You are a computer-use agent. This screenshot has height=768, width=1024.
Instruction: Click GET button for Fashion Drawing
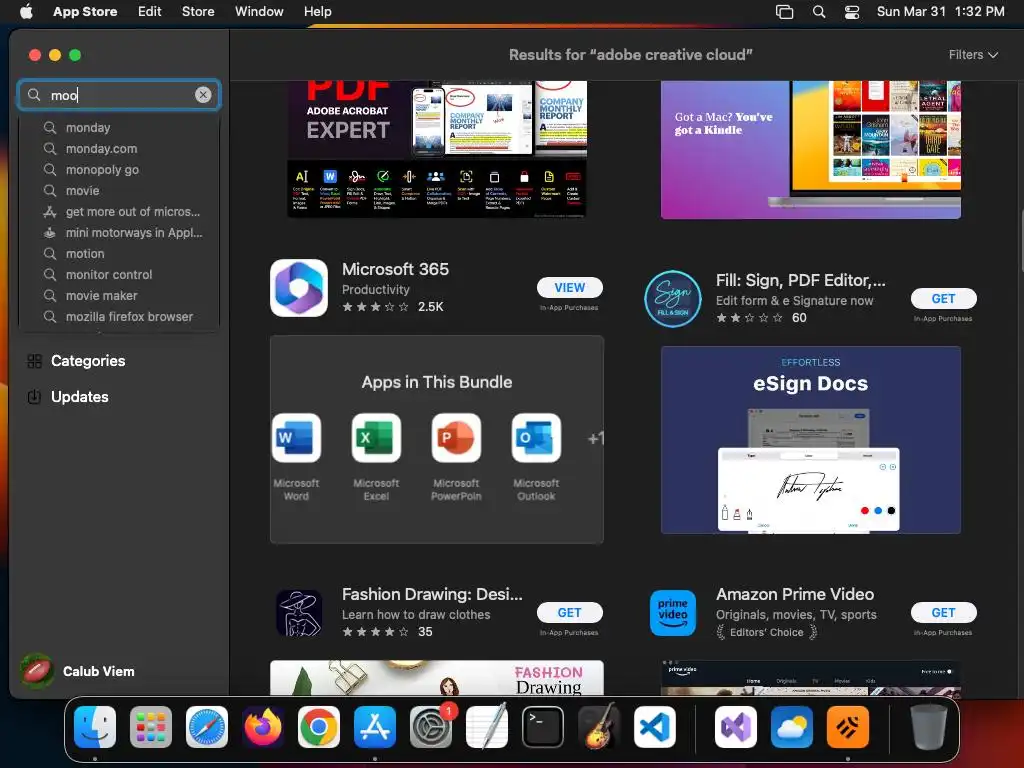pyautogui.click(x=569, y=613)
